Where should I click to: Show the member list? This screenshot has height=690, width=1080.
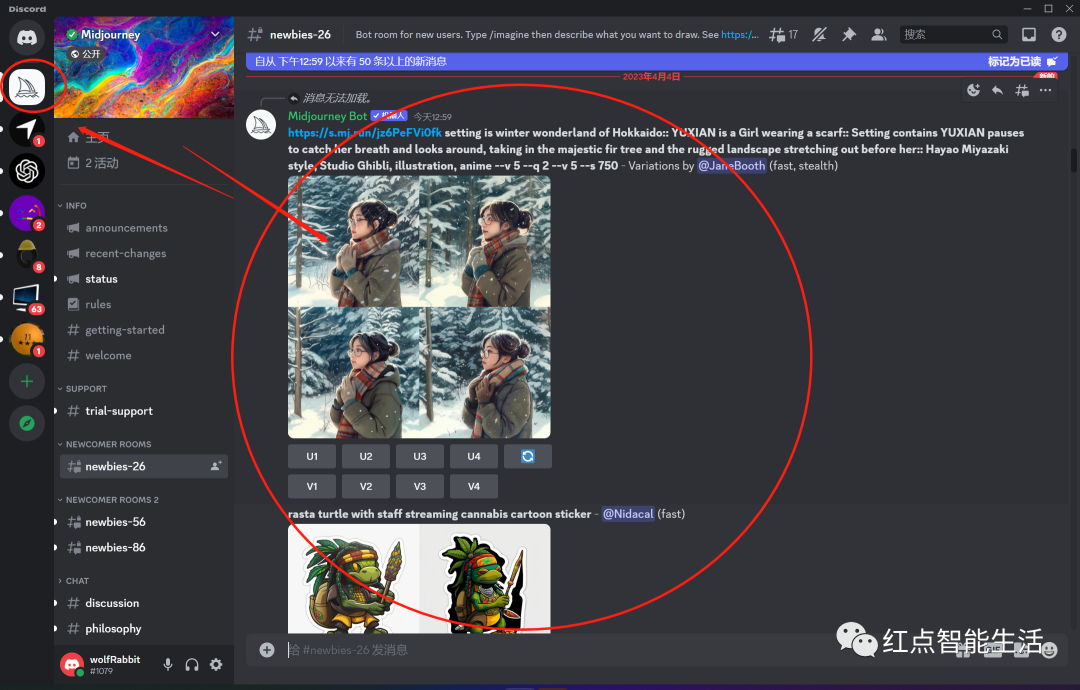(878, 33)
